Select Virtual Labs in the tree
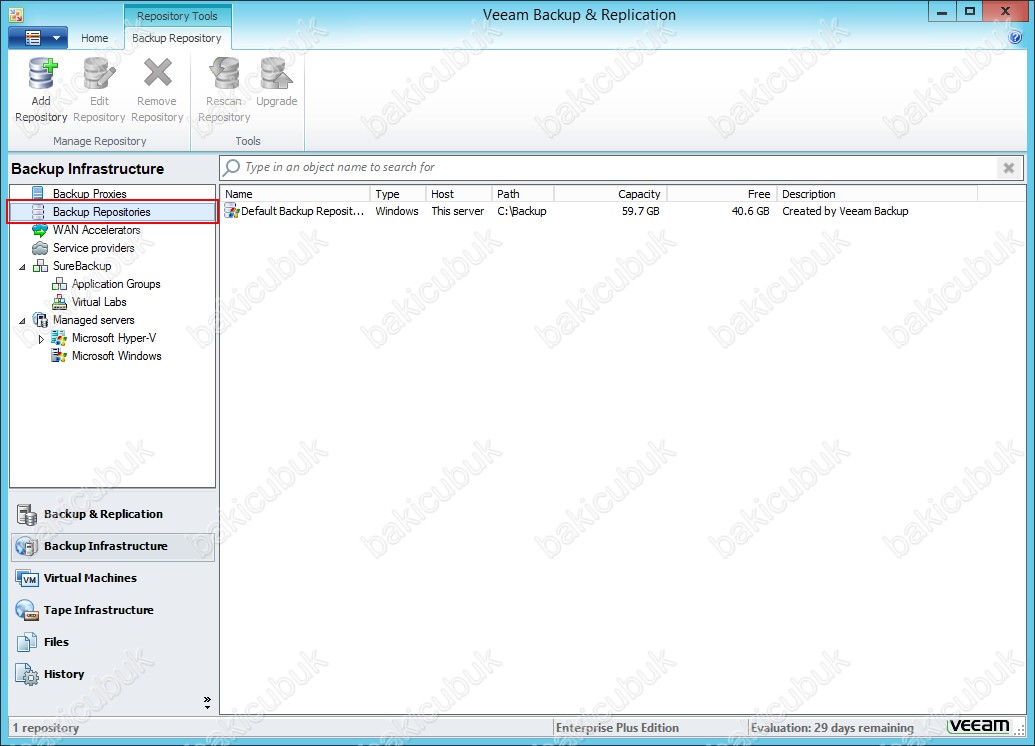Viewport: 1035px width, 746px height. pos(99,302)
